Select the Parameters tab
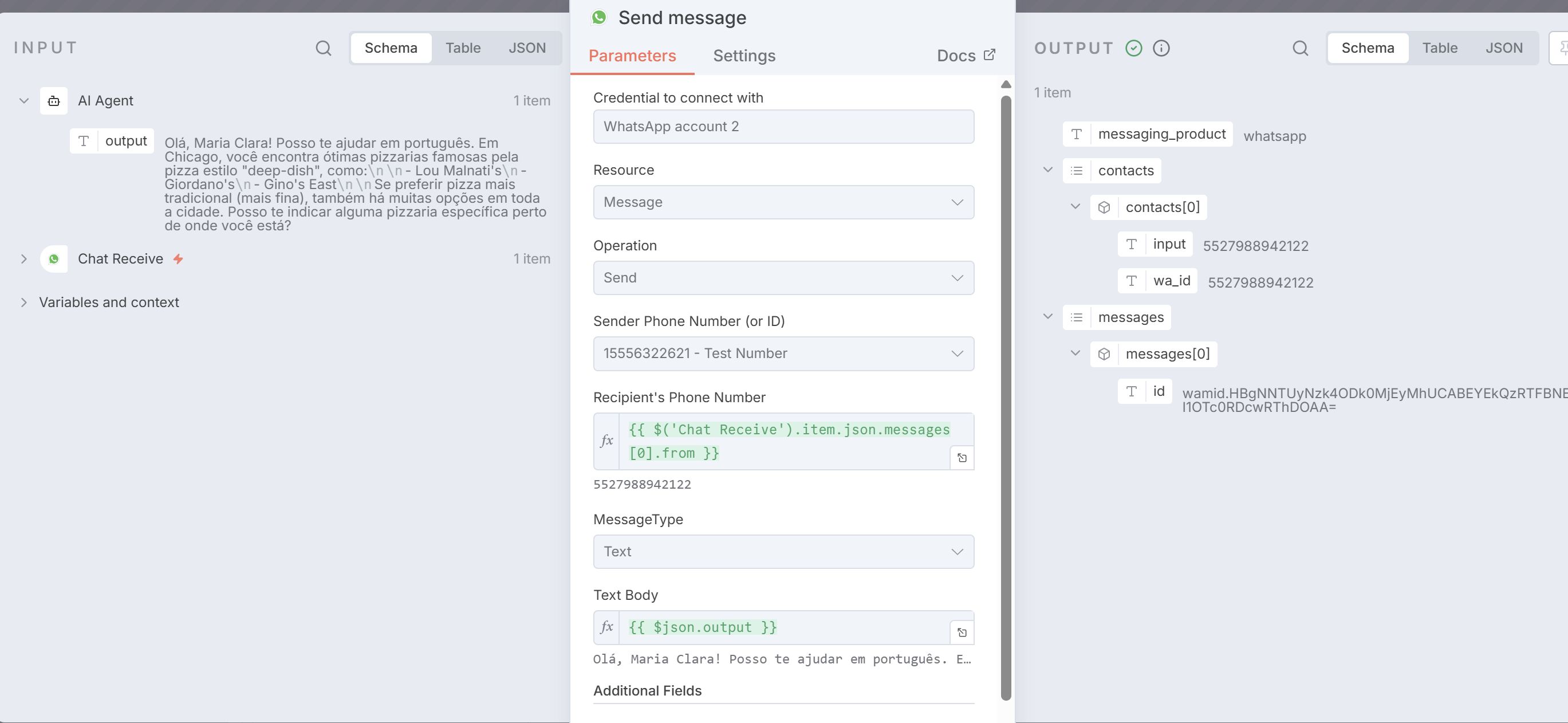 tap(632, 56)
